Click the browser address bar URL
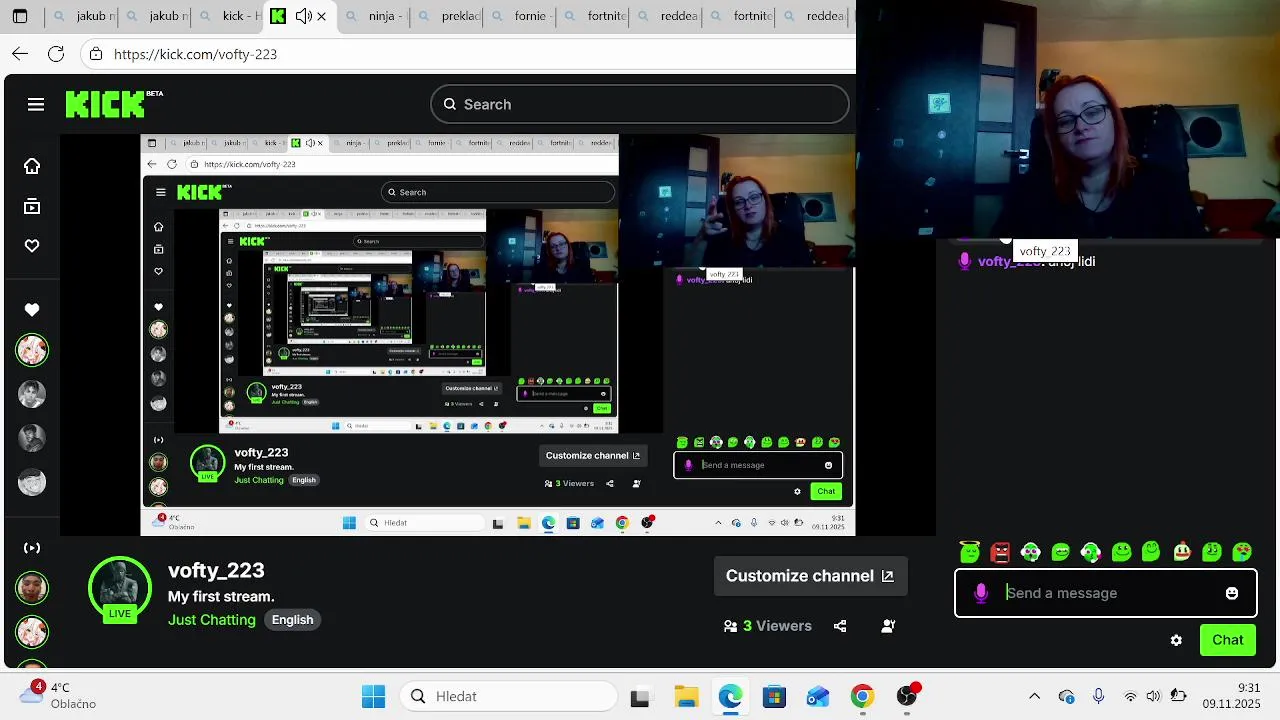The image size is (1280, 720). tap(195, 54)
